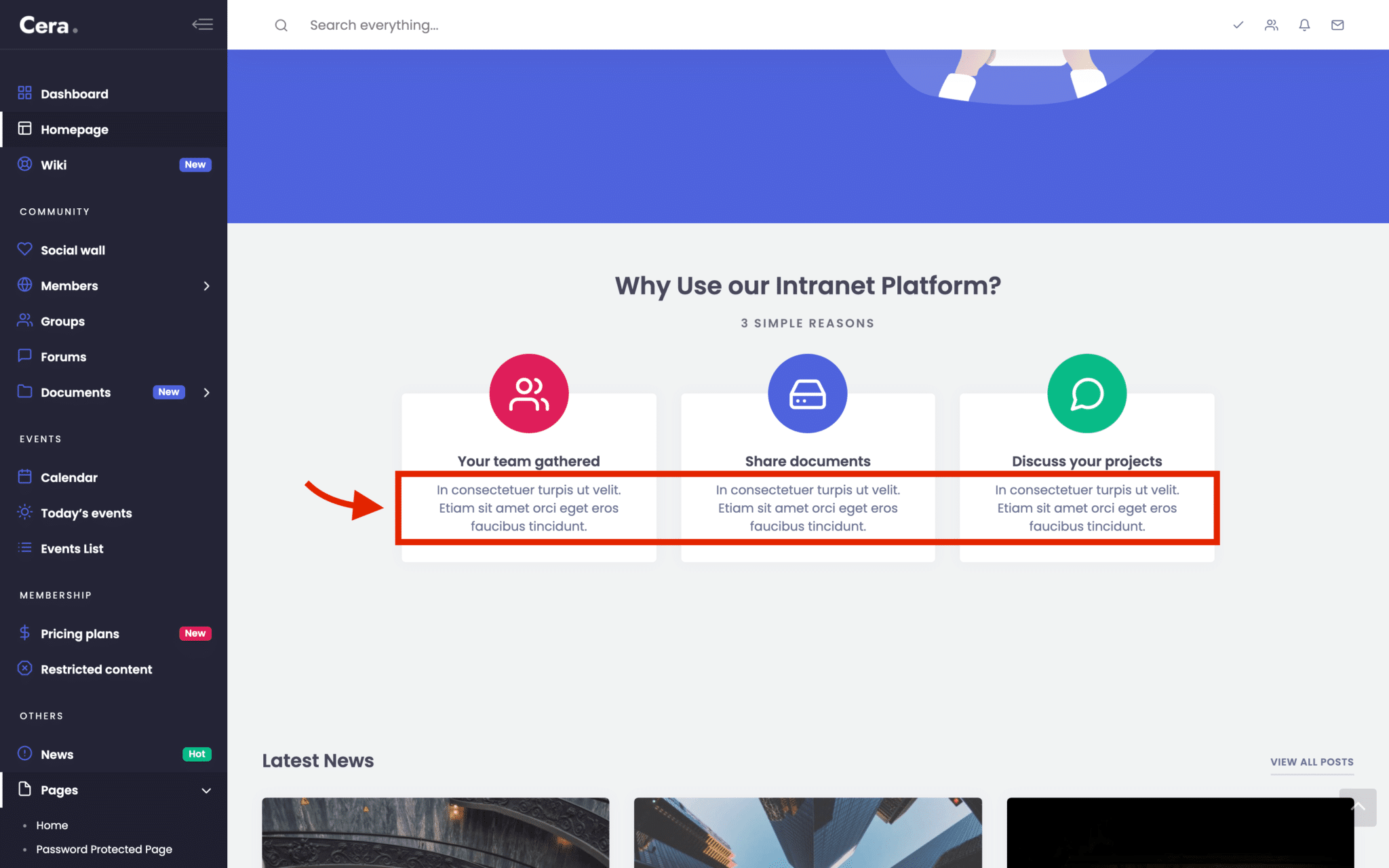Select the Today's events sun icon

coord(24,513)
